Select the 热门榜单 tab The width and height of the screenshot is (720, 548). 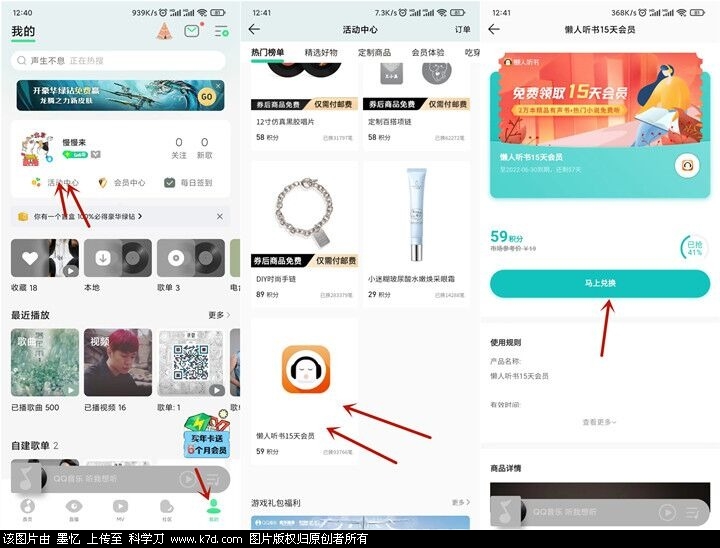[x=267, y=52]
